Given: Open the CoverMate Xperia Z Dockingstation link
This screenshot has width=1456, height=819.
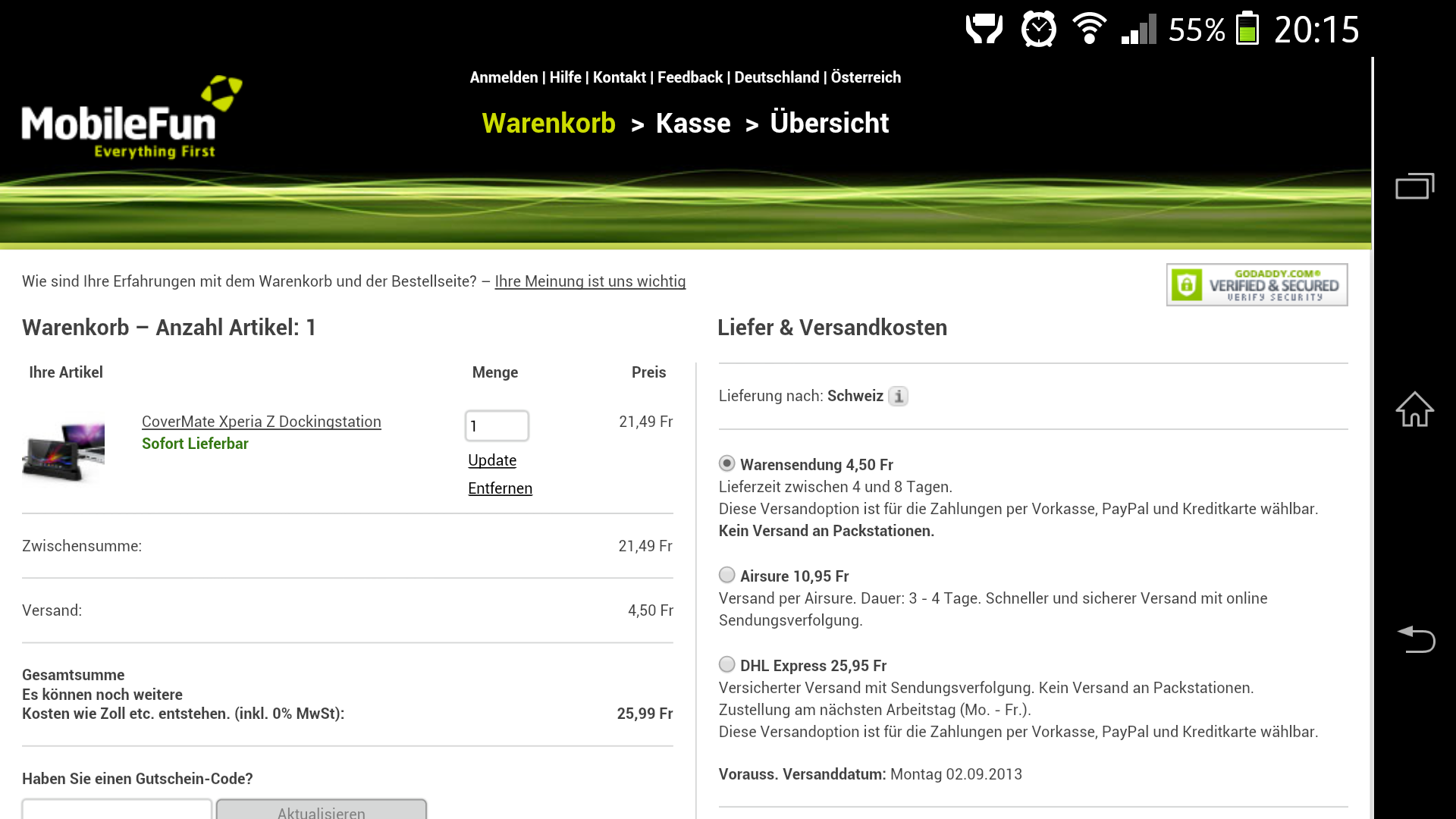Looking at the screenshot, I should [261, 422].
